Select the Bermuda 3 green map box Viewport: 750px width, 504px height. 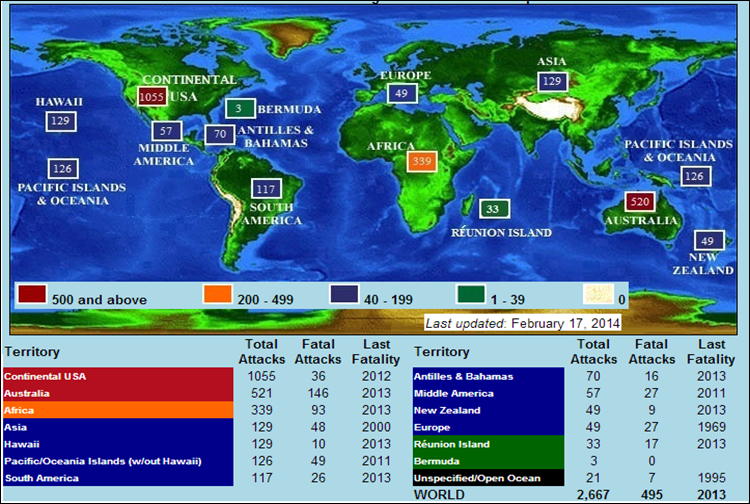(240, 109)
